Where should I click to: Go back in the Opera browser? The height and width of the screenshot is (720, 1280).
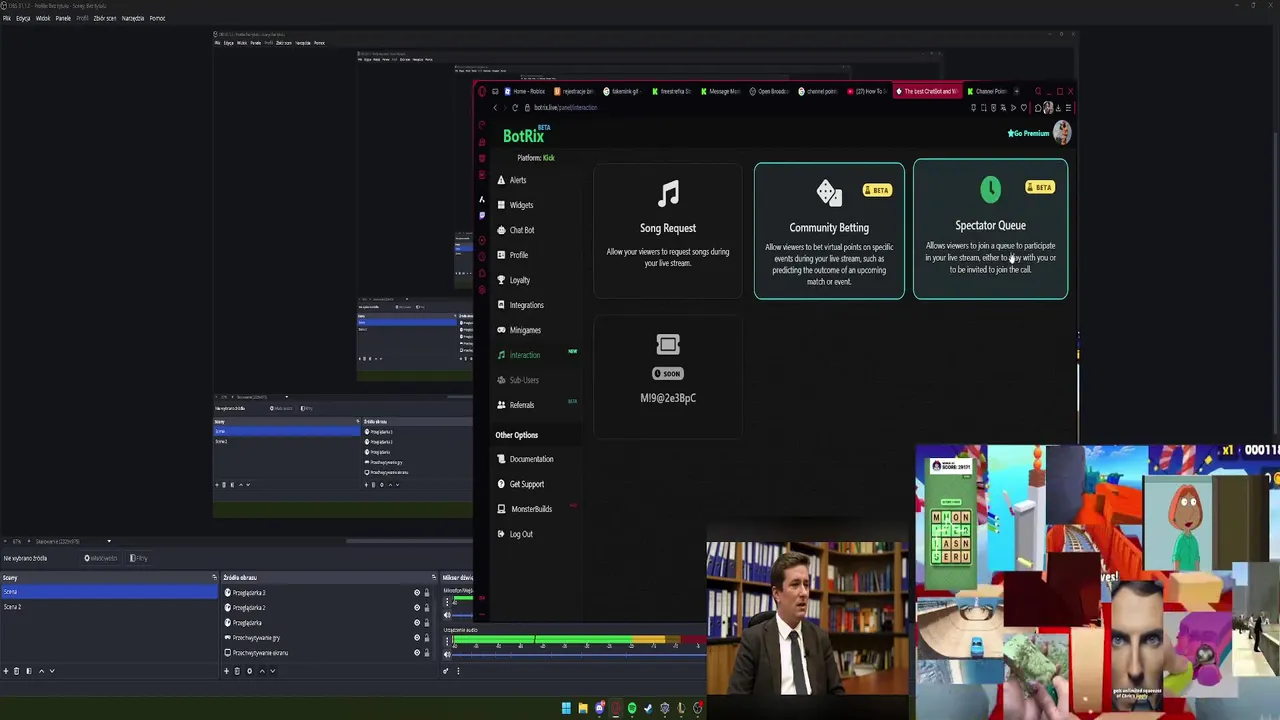pyautogui.click(x=494, y=107)
